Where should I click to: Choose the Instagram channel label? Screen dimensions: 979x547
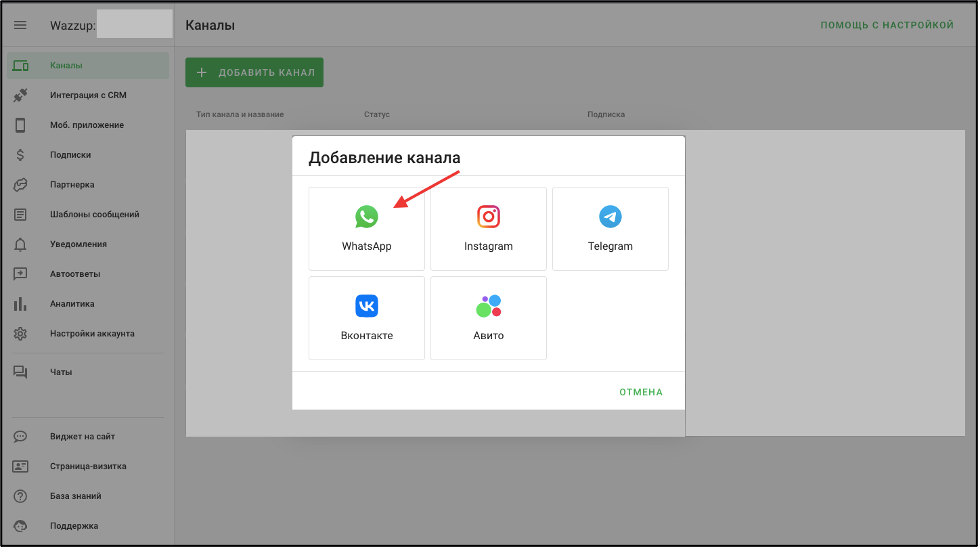(x=488, y=246)
